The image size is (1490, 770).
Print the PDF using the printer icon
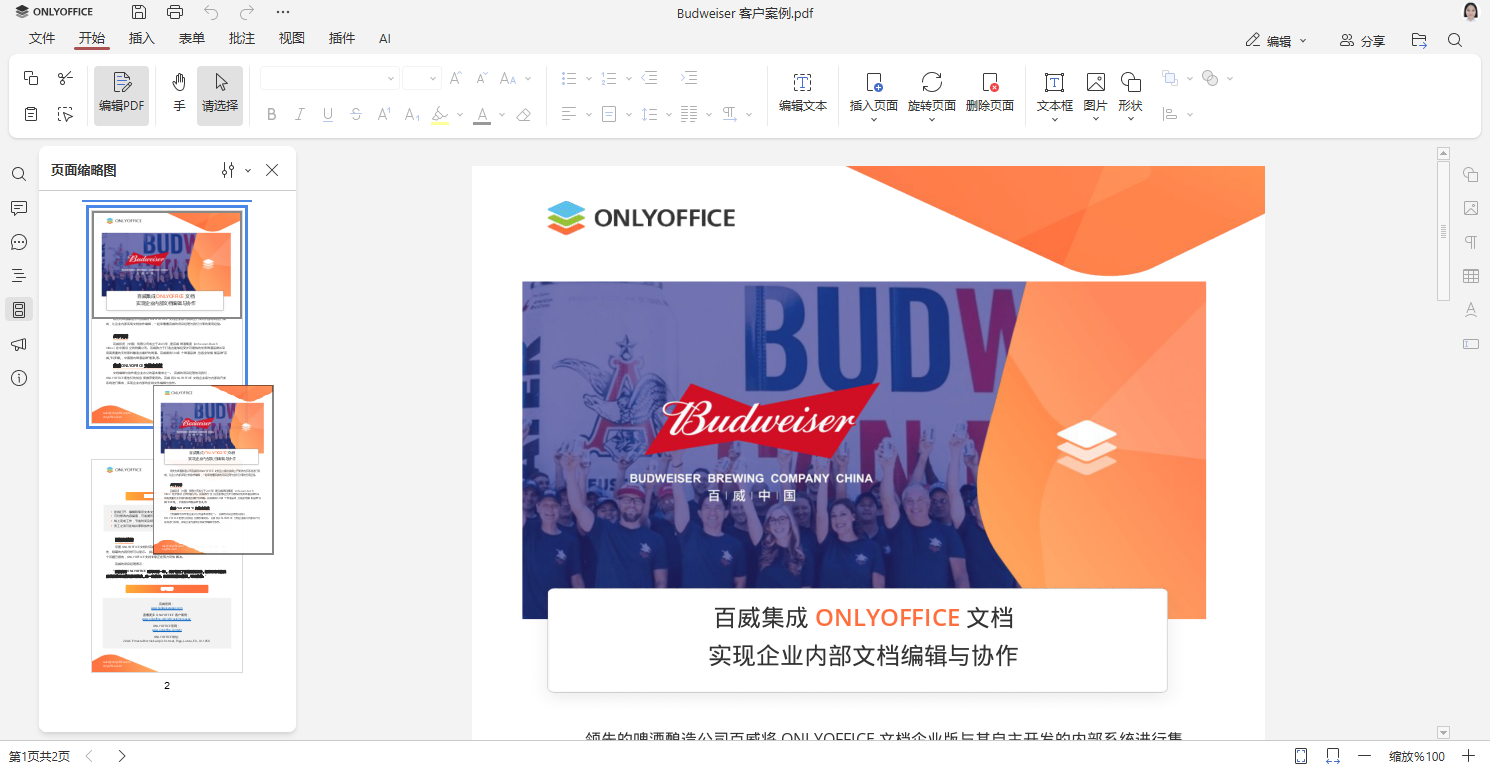[175, 12]
